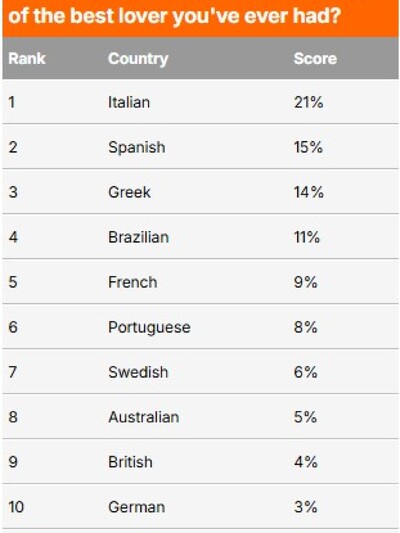
Task: Select the Portuguese row label
Action: [149, 328]
